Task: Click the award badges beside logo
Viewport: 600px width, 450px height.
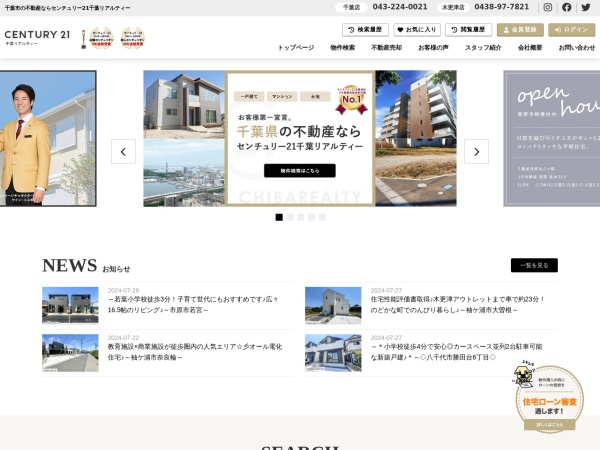Action: click(113, 38)
